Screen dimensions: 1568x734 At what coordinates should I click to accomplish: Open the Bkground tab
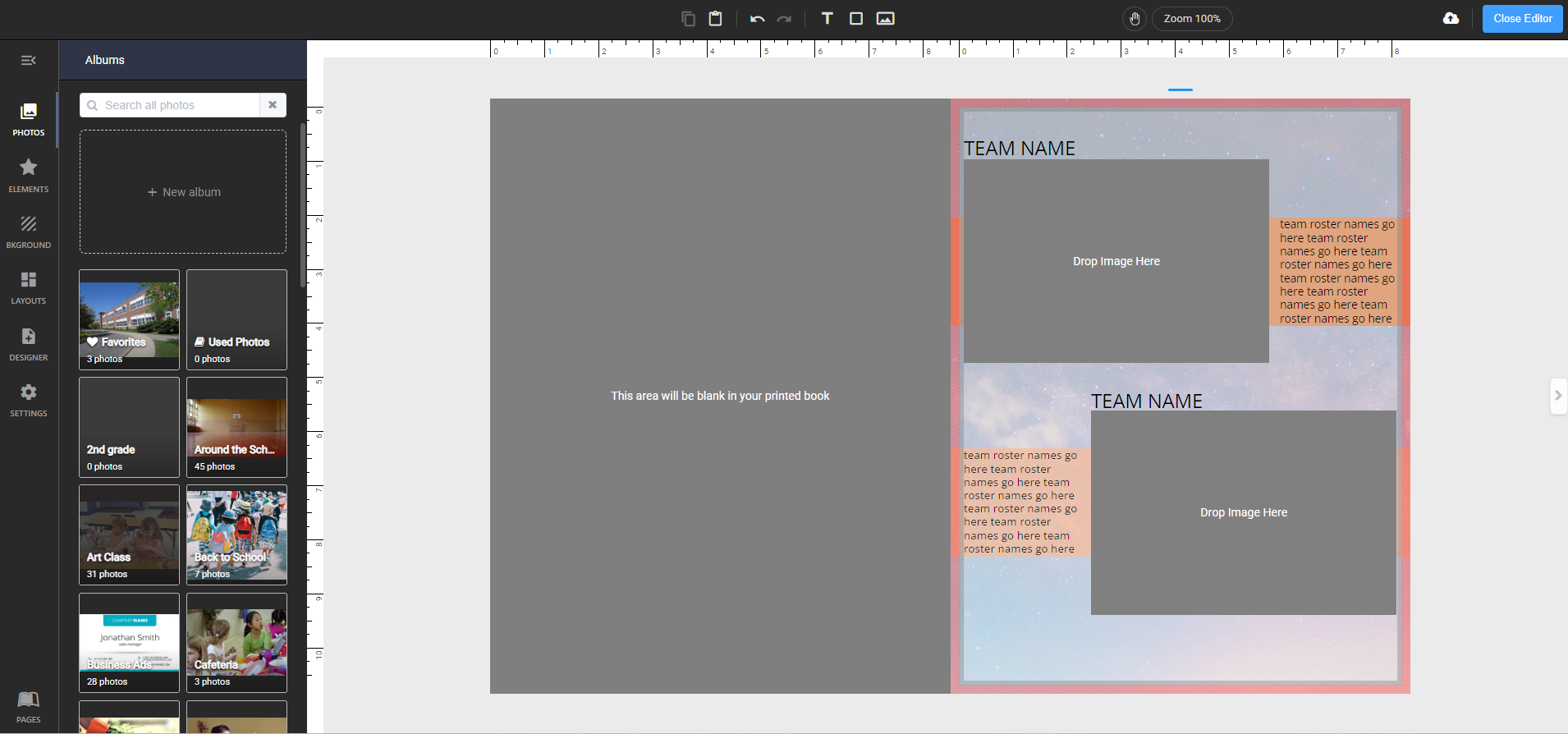pyautogui.click(x=29, y=232)
